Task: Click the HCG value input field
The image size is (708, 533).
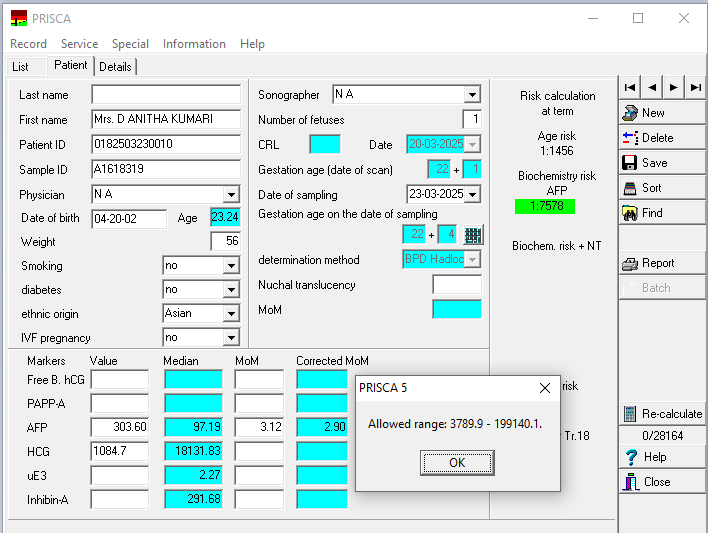Action: [119, 451]
